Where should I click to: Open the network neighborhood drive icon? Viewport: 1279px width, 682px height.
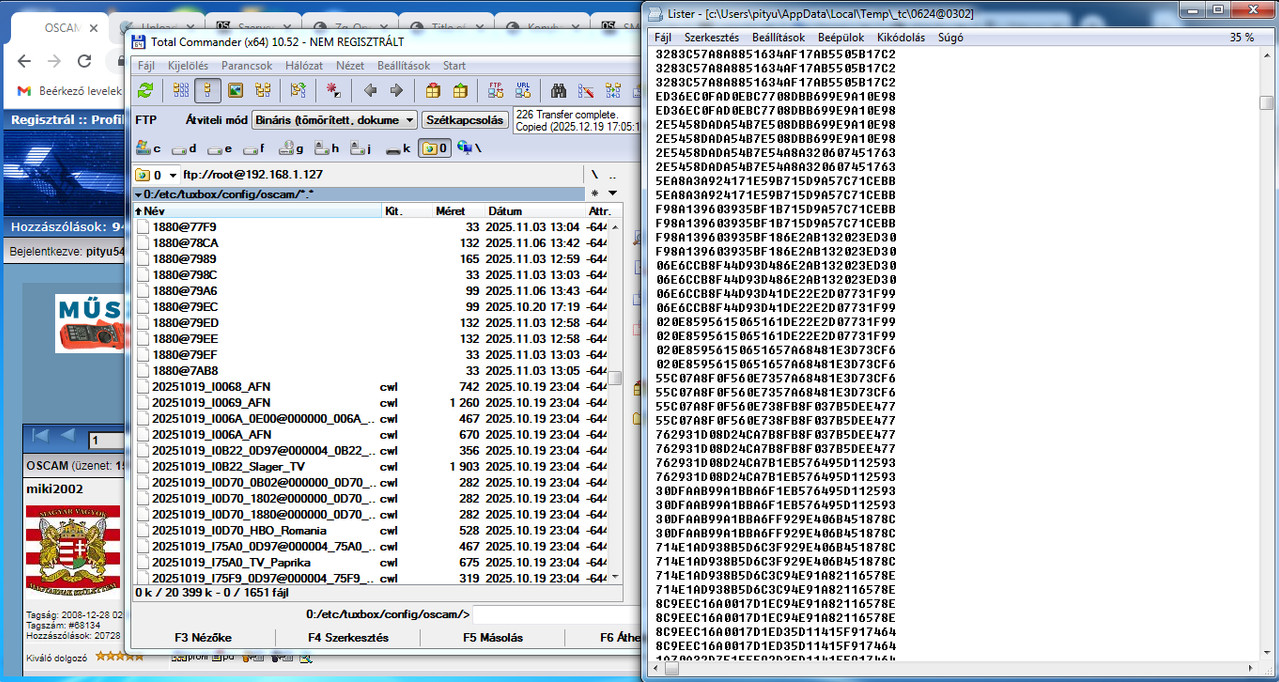pyautogui.click(x=468, y=148)
